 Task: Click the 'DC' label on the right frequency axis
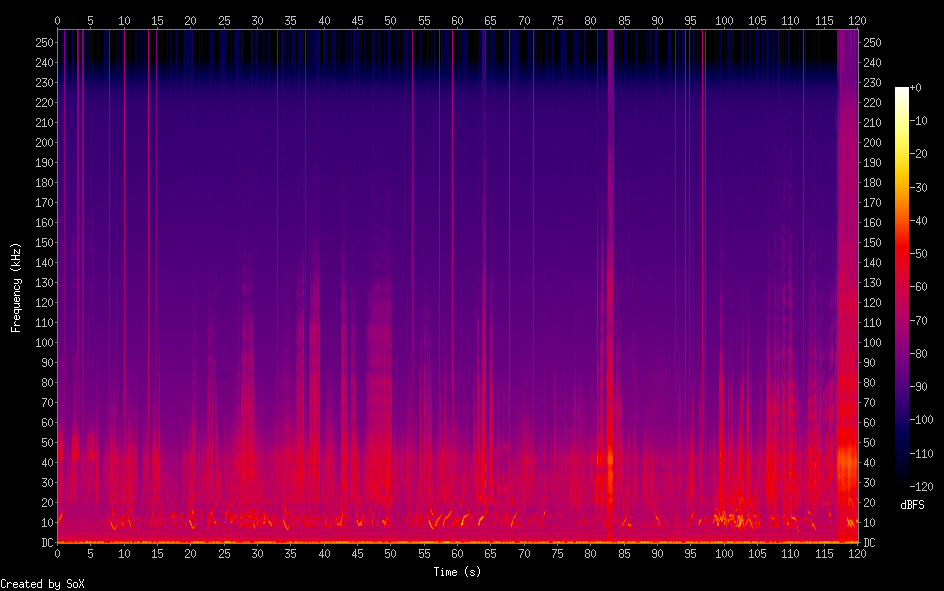coord(869,543)
